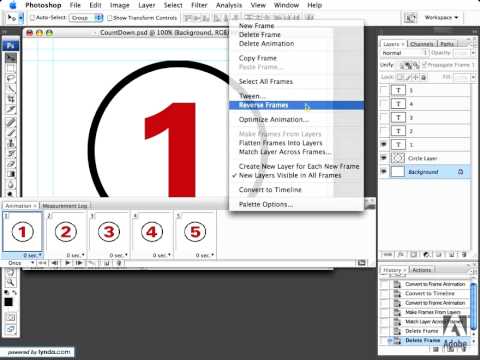This screenshot has height=360, width=480.
Task: Enable Auto-Select checkbox
Action: [x=32, y=18]
